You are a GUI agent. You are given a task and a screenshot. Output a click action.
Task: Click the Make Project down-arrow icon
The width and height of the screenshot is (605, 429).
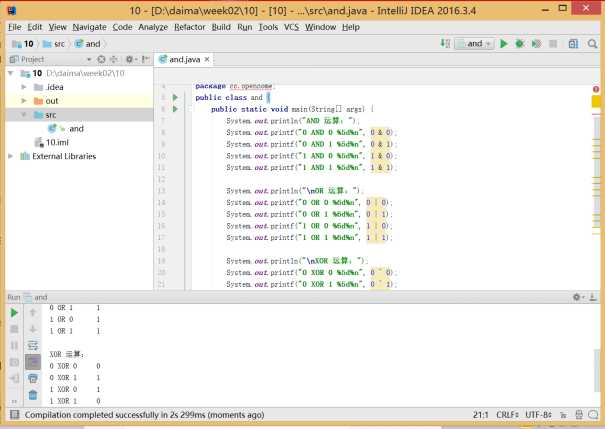(445, 44)
